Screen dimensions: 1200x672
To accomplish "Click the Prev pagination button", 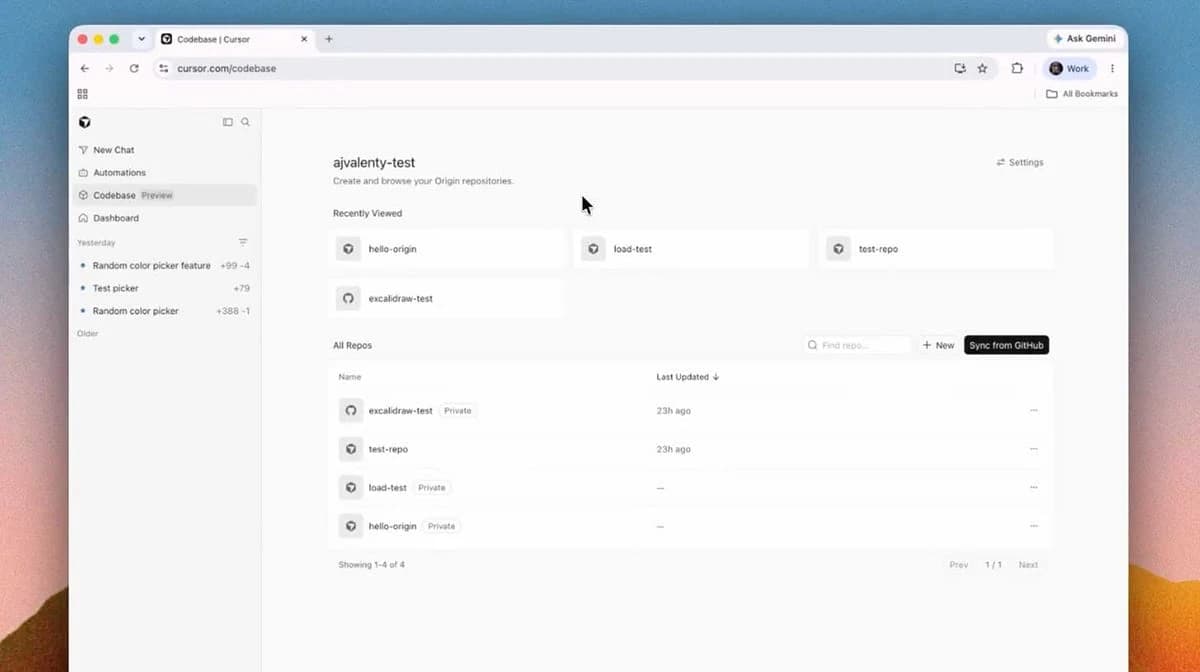I will coord(959,565).
